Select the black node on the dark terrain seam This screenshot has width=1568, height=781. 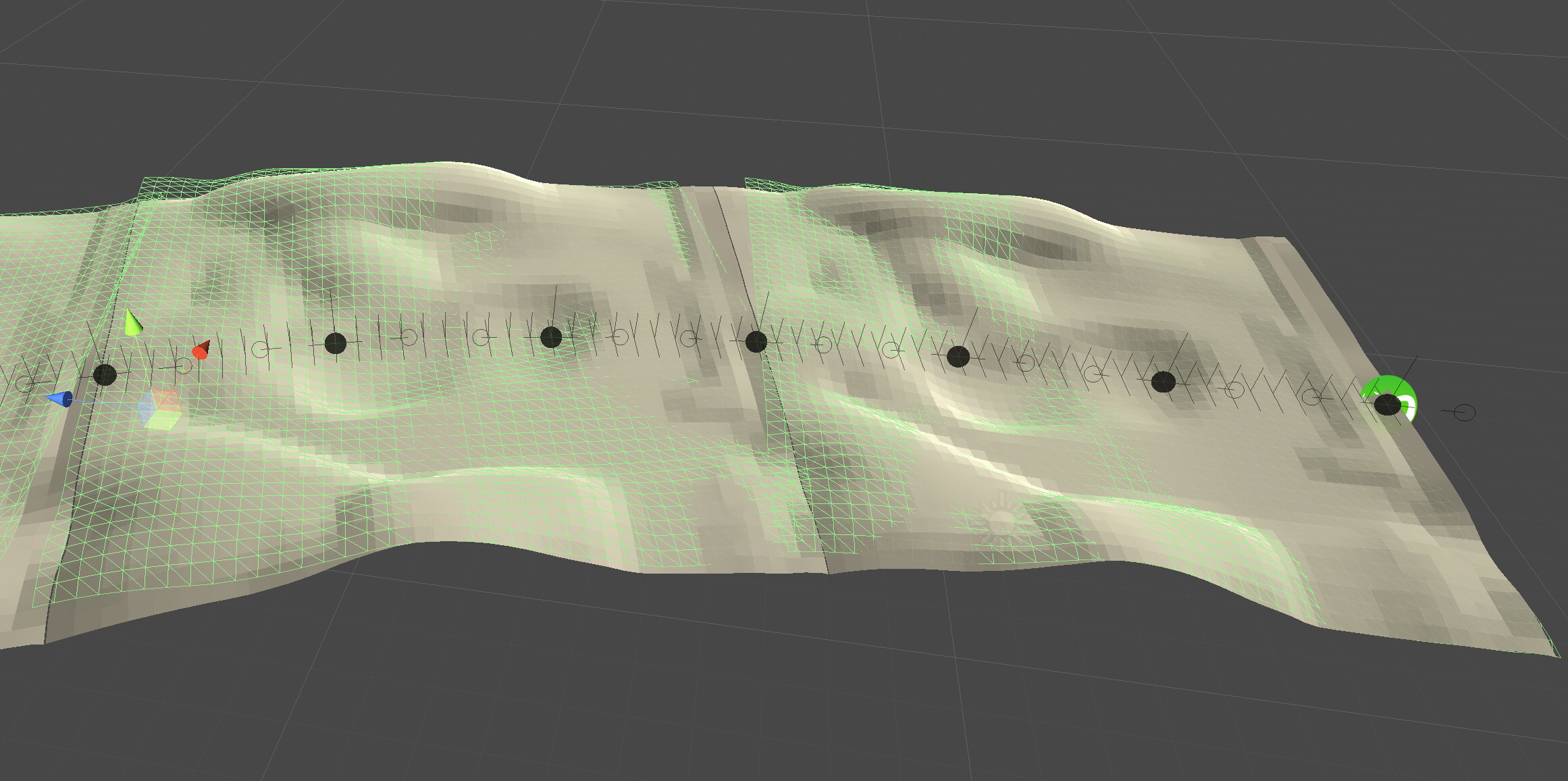[x=756, y=341]
